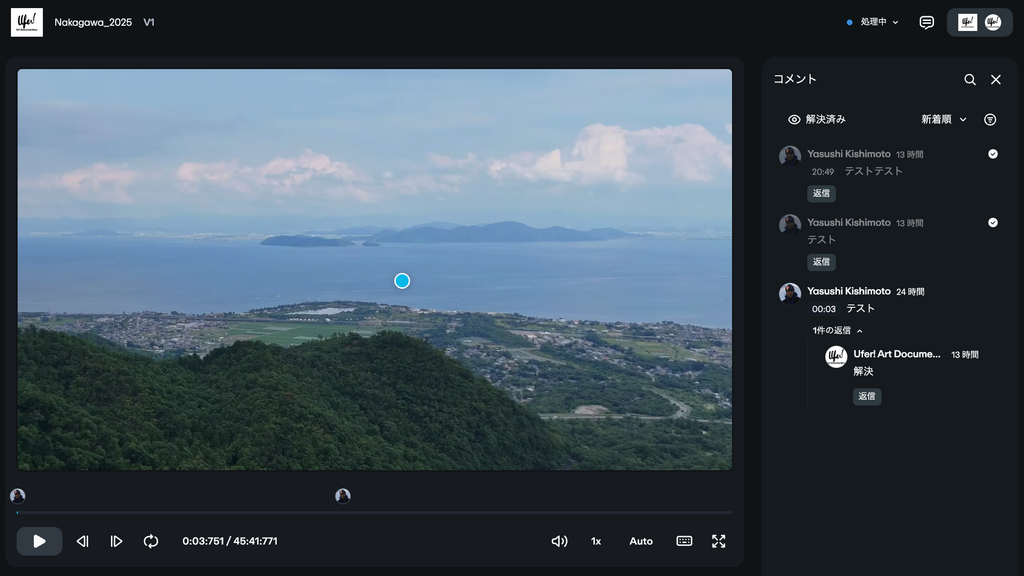This screenshot has height=576, width=1024.
Task: Play the video
Action: pyautogui.click(x=39, y=541)
